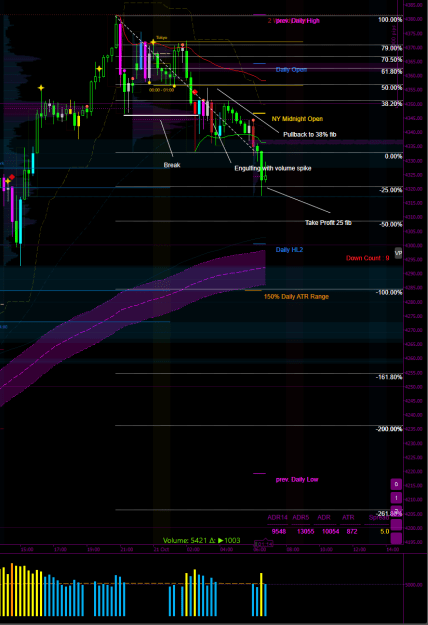The height and width of the screenshot is (625, 428).
Task: Select the 'Engulfing with volume spike' annotation
Action: pyautogui.click(x=273, y=168)
